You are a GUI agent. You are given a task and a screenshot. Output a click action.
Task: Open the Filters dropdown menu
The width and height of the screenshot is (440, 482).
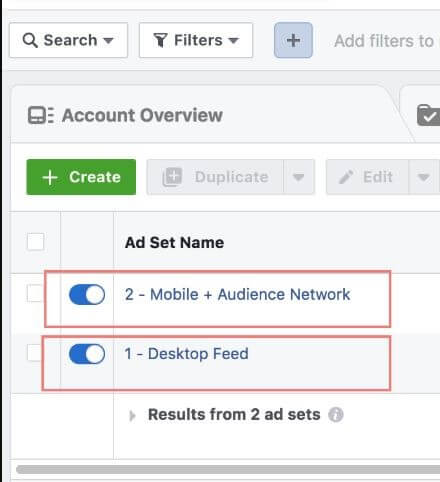click(196, 40)
